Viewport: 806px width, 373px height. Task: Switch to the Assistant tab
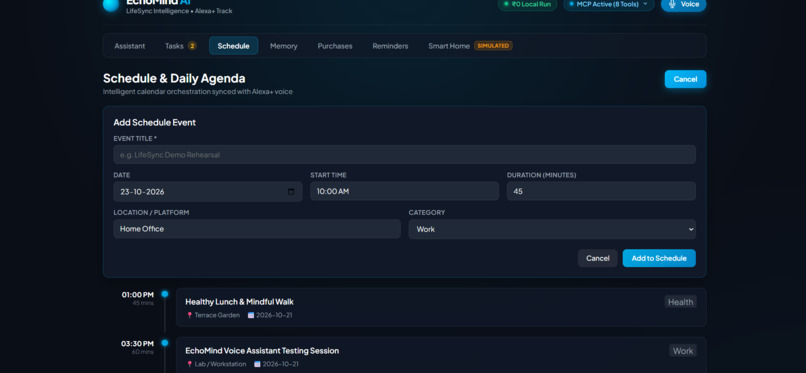[x=130, y=46]
